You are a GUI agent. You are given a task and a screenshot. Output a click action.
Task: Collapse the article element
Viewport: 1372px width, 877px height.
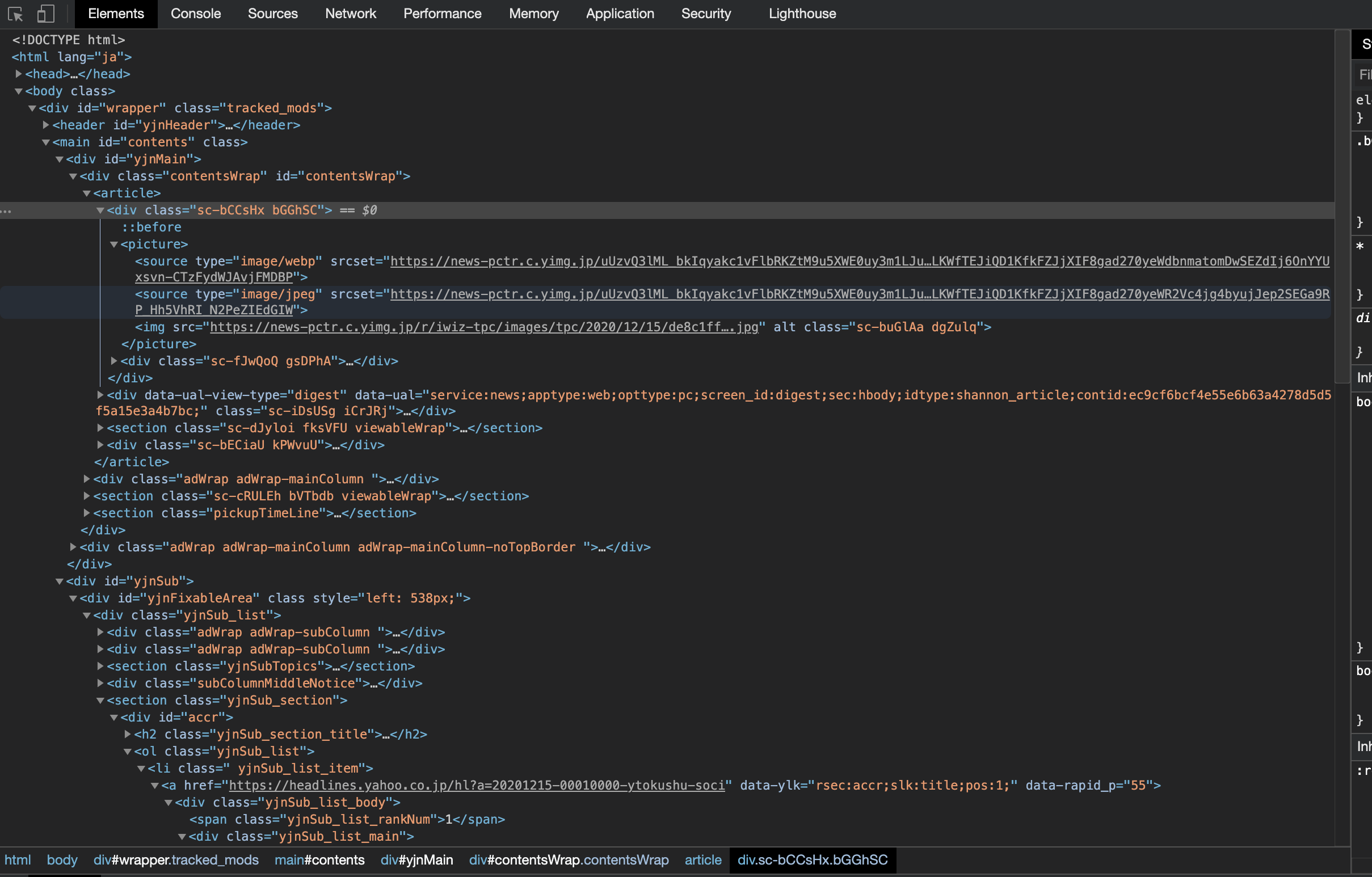(x=87, y=193)
